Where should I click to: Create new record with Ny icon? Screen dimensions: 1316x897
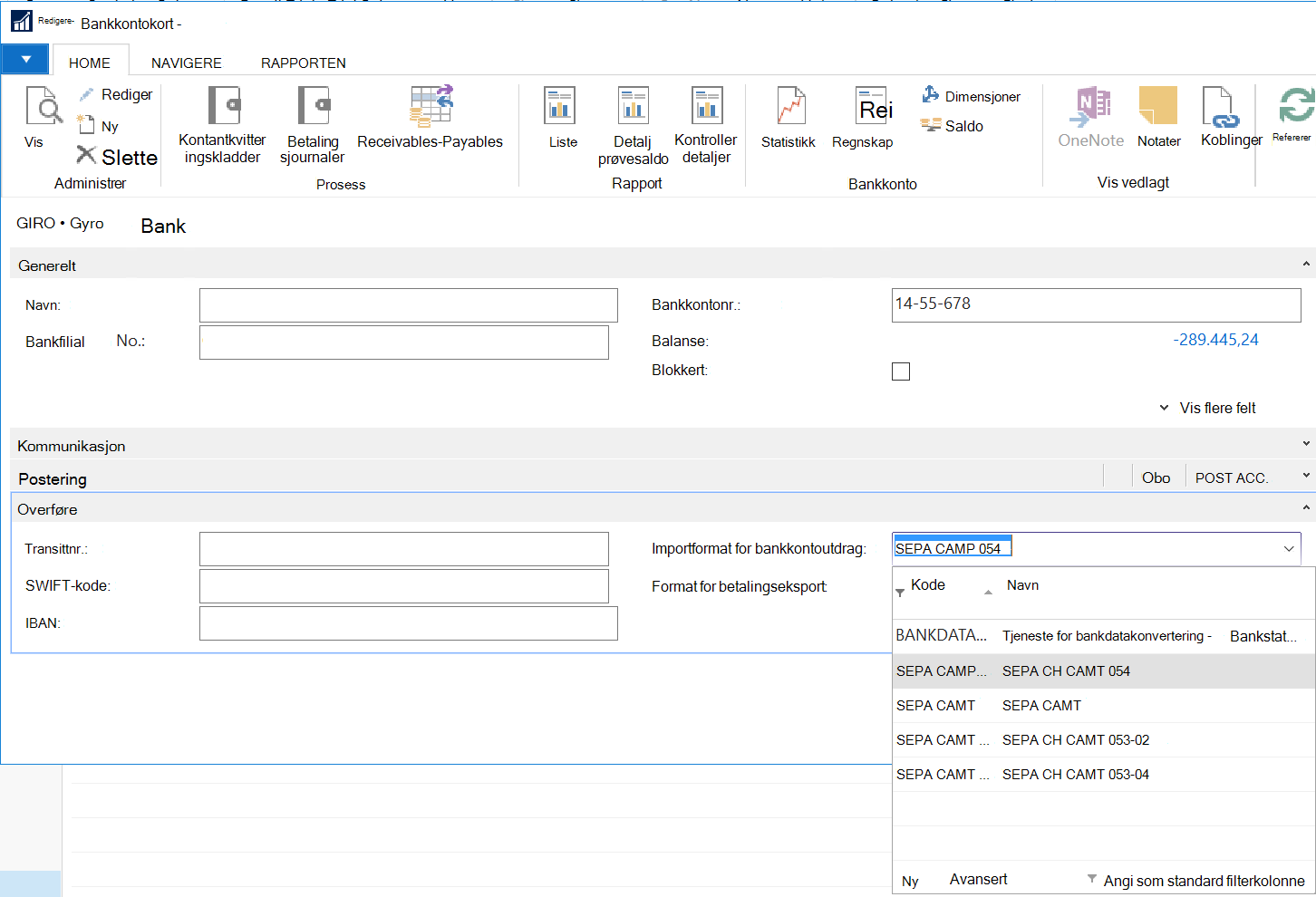[86, 125]
